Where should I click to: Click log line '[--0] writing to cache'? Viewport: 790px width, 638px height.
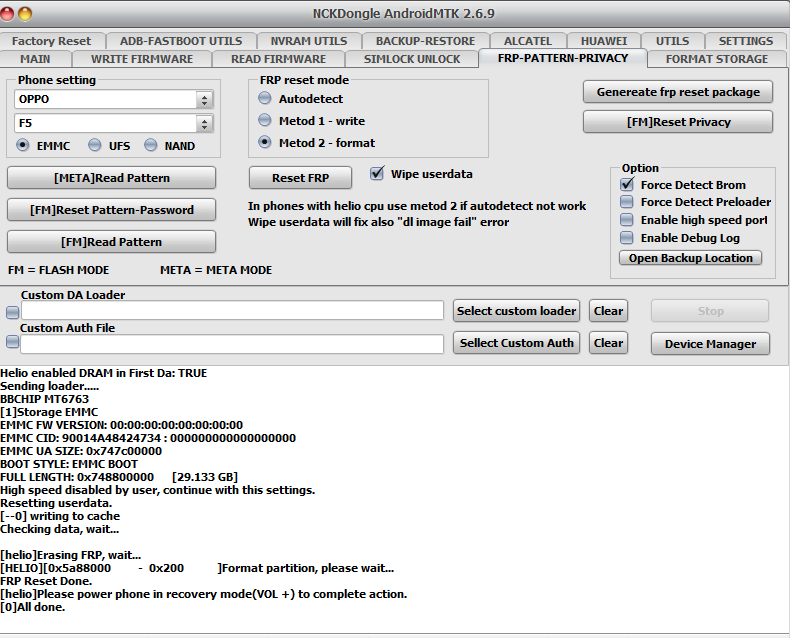60,516
